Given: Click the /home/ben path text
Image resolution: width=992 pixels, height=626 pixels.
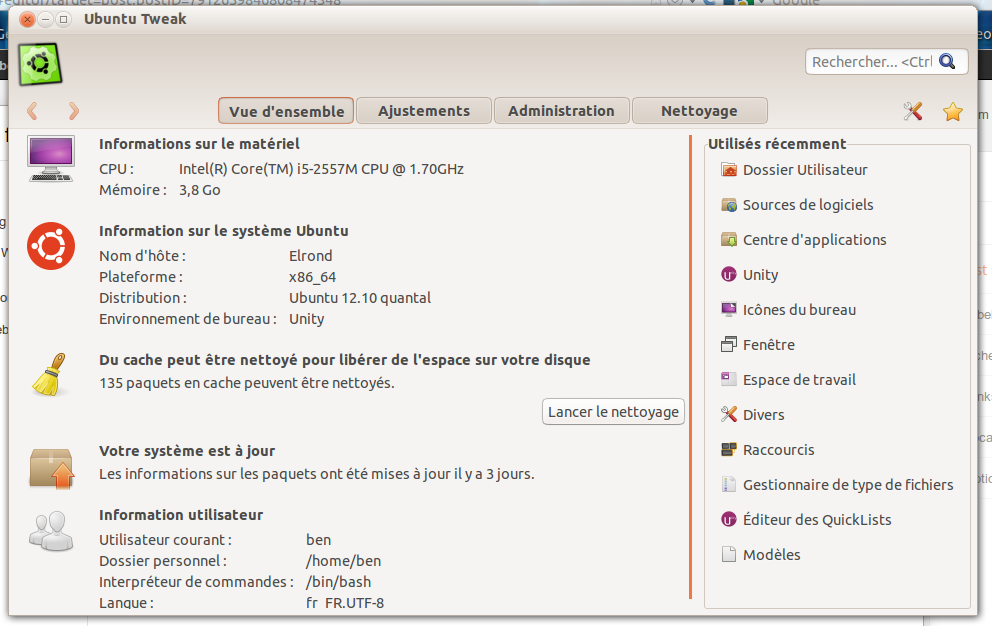Looking at the screenshot, I should pyautogui.click(x=344, y=561).
